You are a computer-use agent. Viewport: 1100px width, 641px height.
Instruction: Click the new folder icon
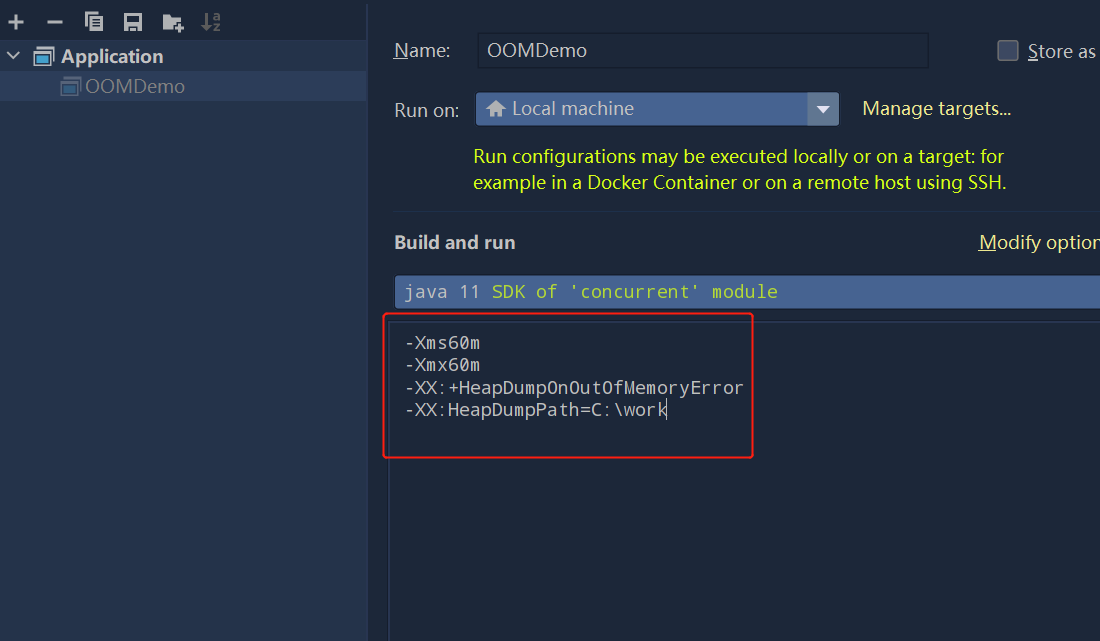[x=172, y=21]
